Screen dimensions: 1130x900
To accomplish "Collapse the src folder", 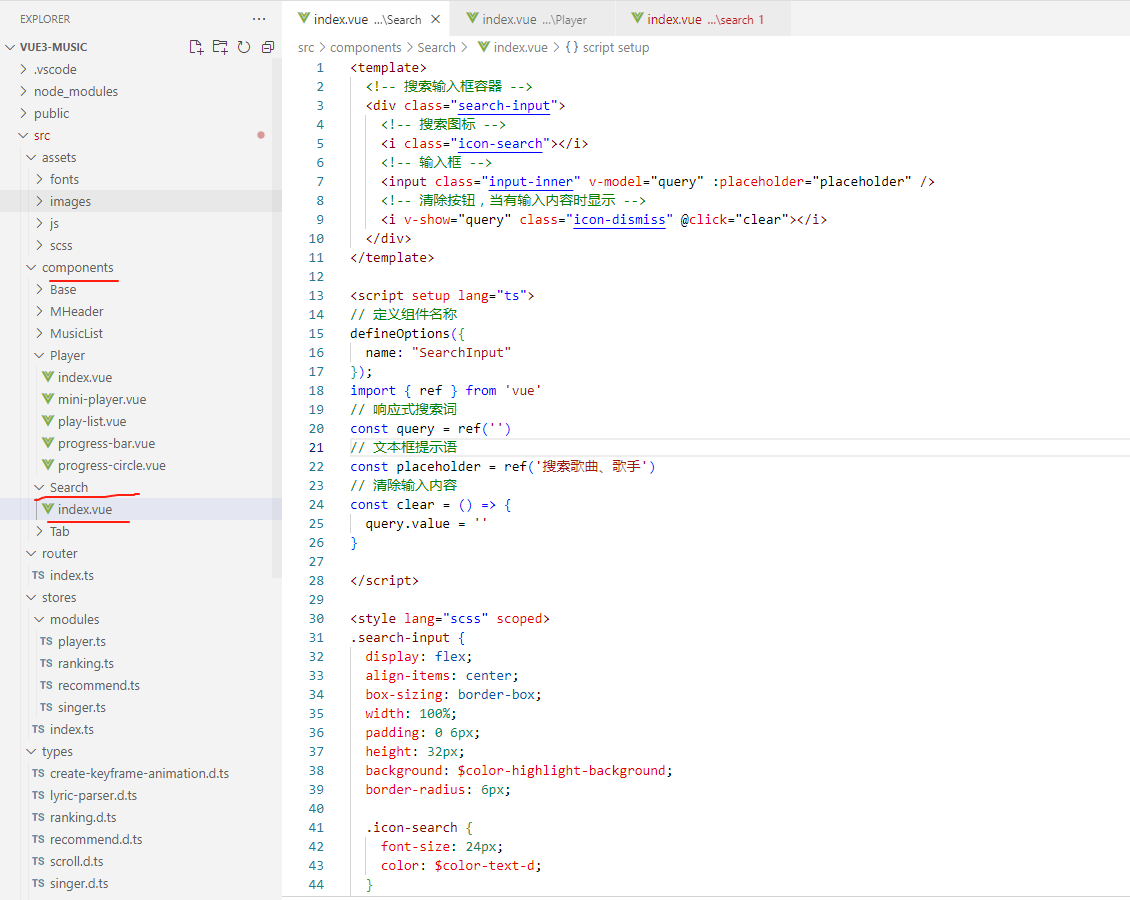I will pyautogui.click(x=42, y=135).
